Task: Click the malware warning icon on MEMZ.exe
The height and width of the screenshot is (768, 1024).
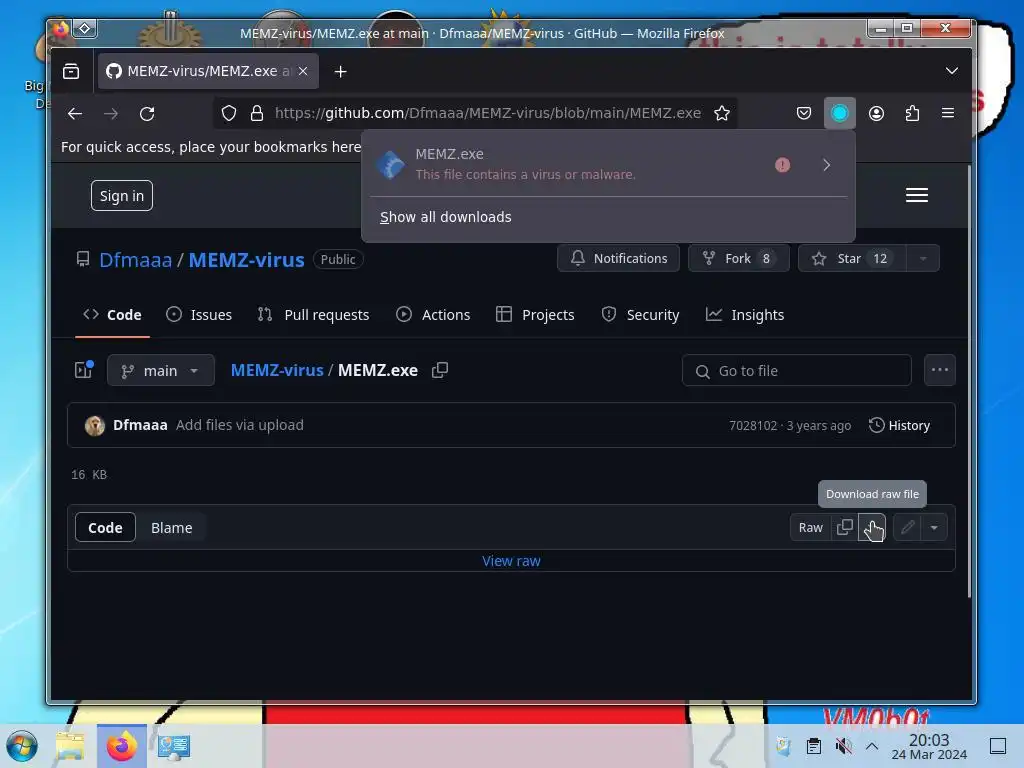Action: point(782,165)
